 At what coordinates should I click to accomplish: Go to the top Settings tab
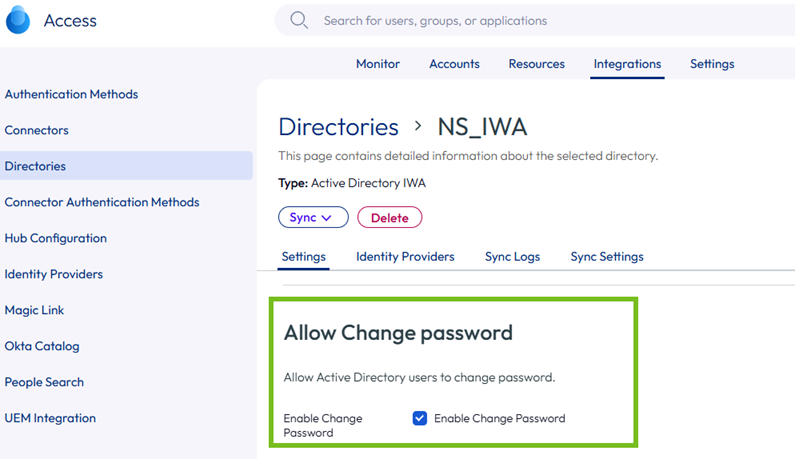(x=712, y=64)
